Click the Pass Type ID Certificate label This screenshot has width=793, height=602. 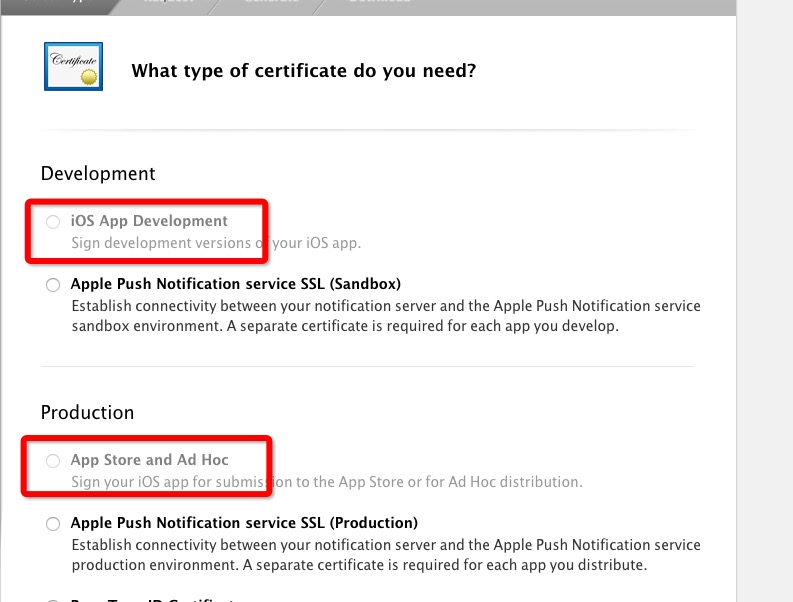click(x=152, y=599)
